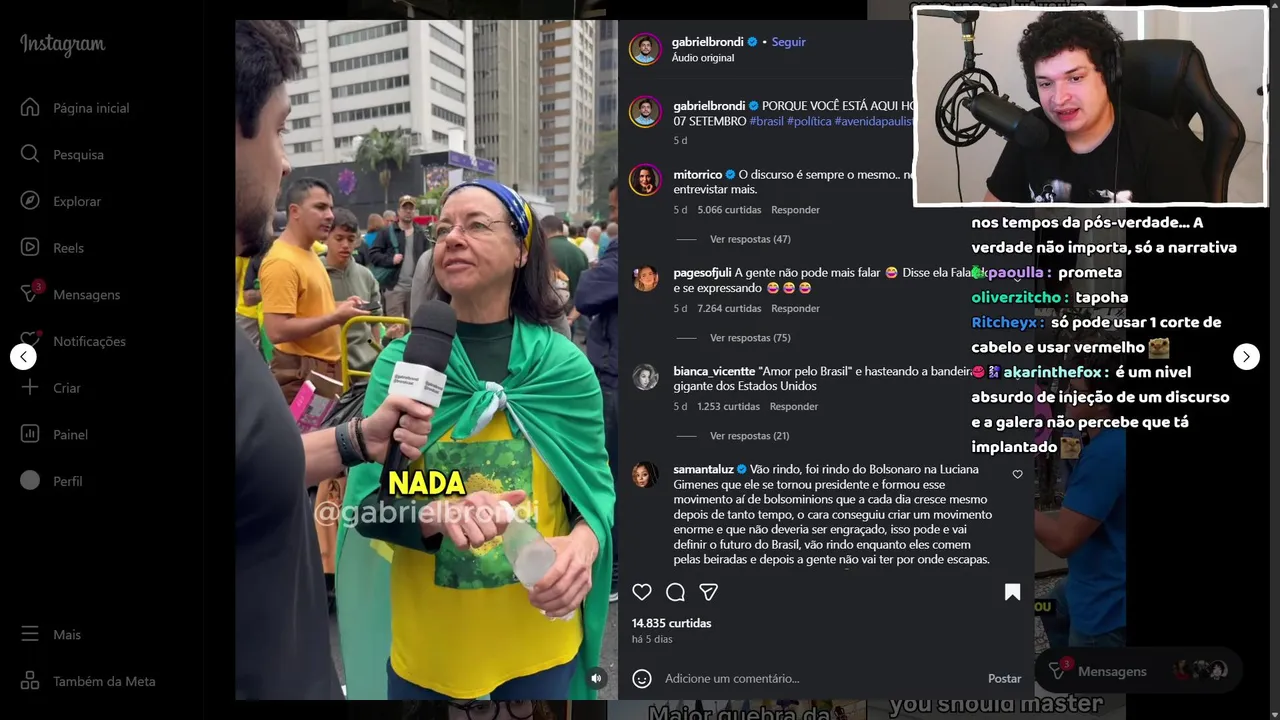The image size is (1280, 720).
Task: Go to previous post arrow
Action: point(24,357)
